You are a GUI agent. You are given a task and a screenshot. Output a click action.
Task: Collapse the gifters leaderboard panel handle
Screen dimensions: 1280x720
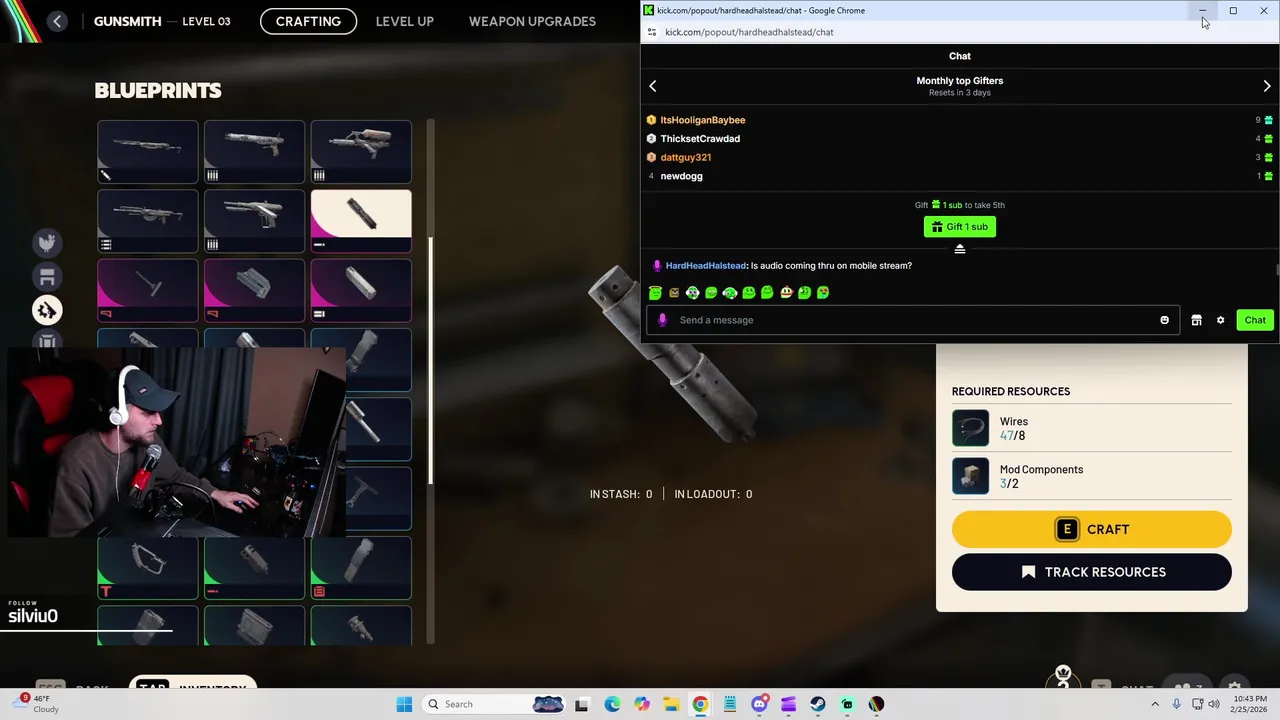(960, 249)
